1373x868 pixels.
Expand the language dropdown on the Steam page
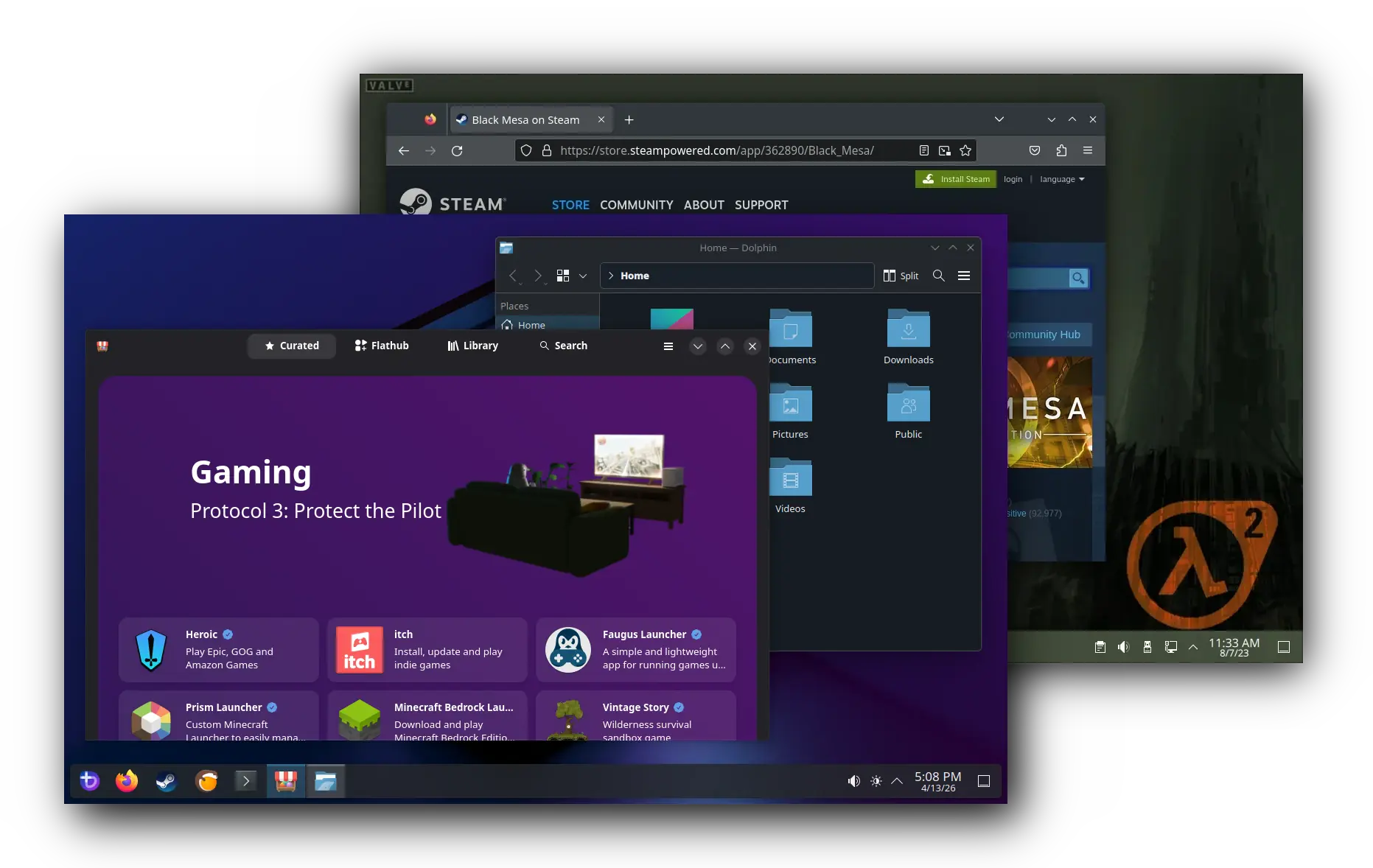pos(1061,178)
